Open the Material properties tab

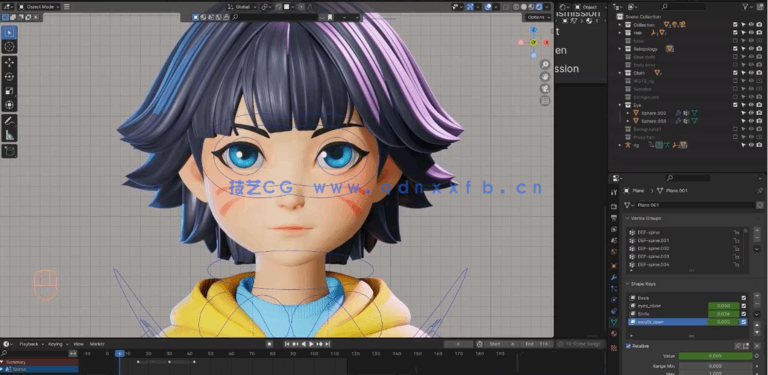(614, 334)
